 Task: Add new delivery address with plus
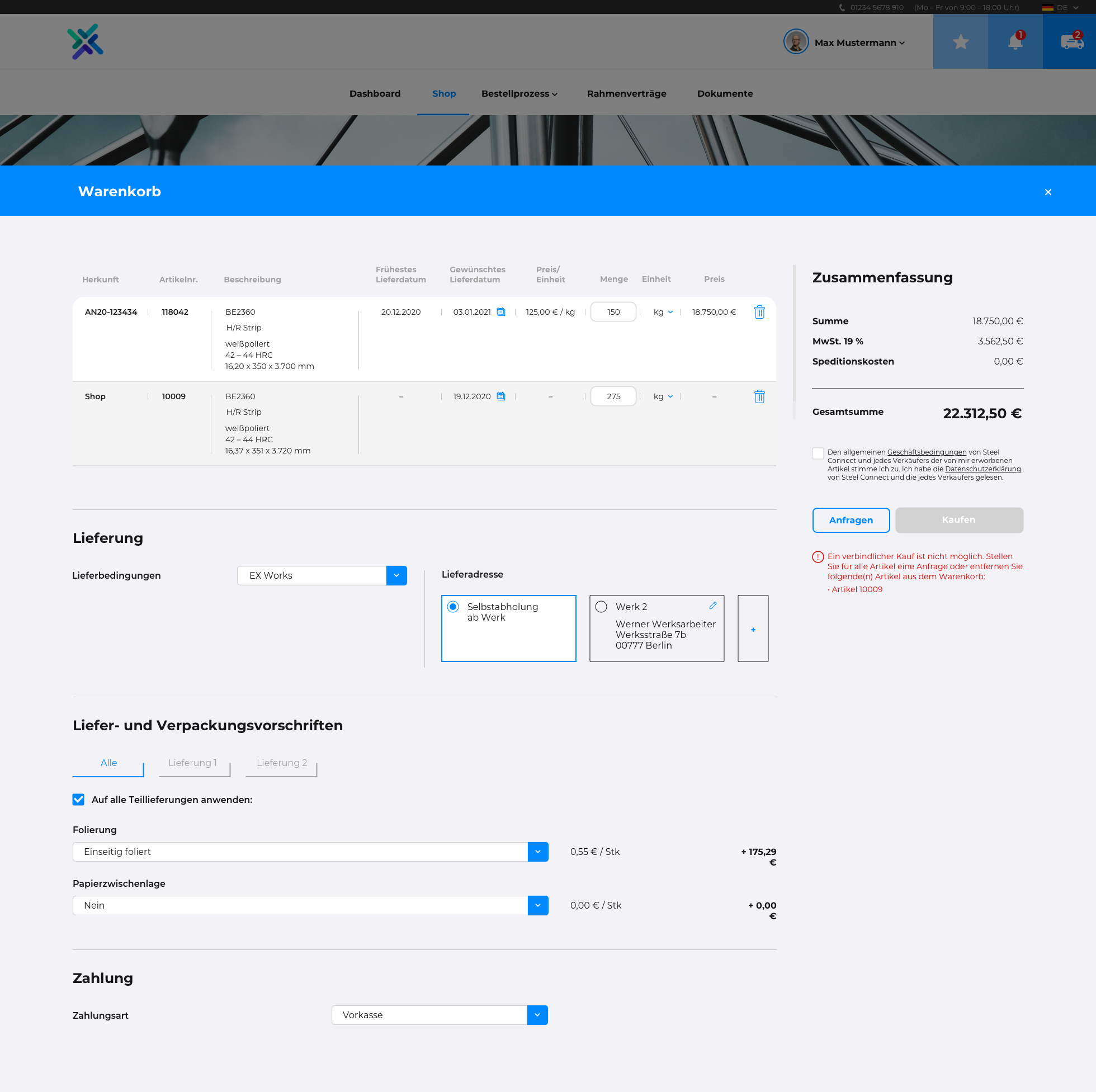pyautogui.click(x=753, y=629)
